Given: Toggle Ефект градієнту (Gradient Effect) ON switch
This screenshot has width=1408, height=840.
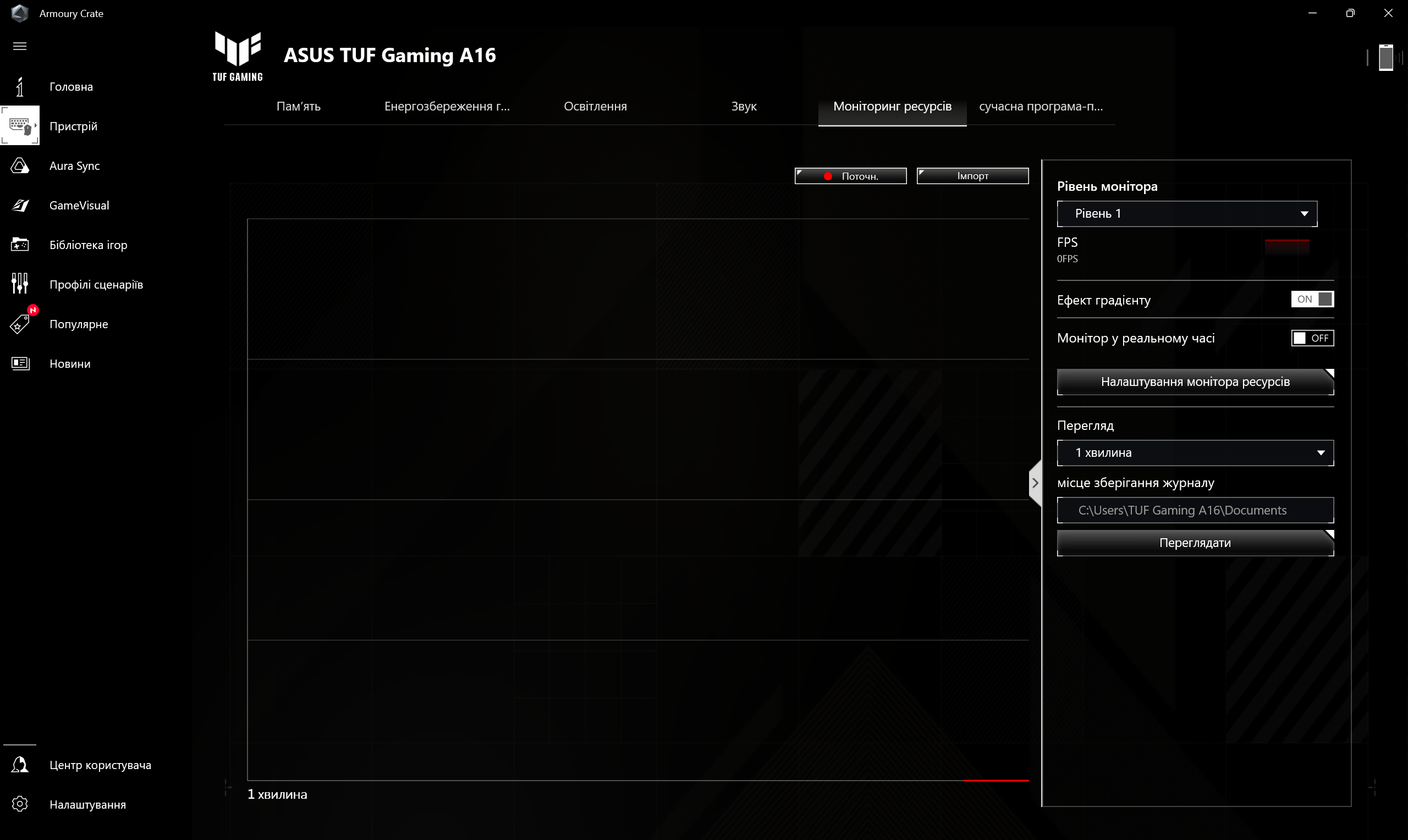Looking at the screenshot, I should pos(1313,299).
